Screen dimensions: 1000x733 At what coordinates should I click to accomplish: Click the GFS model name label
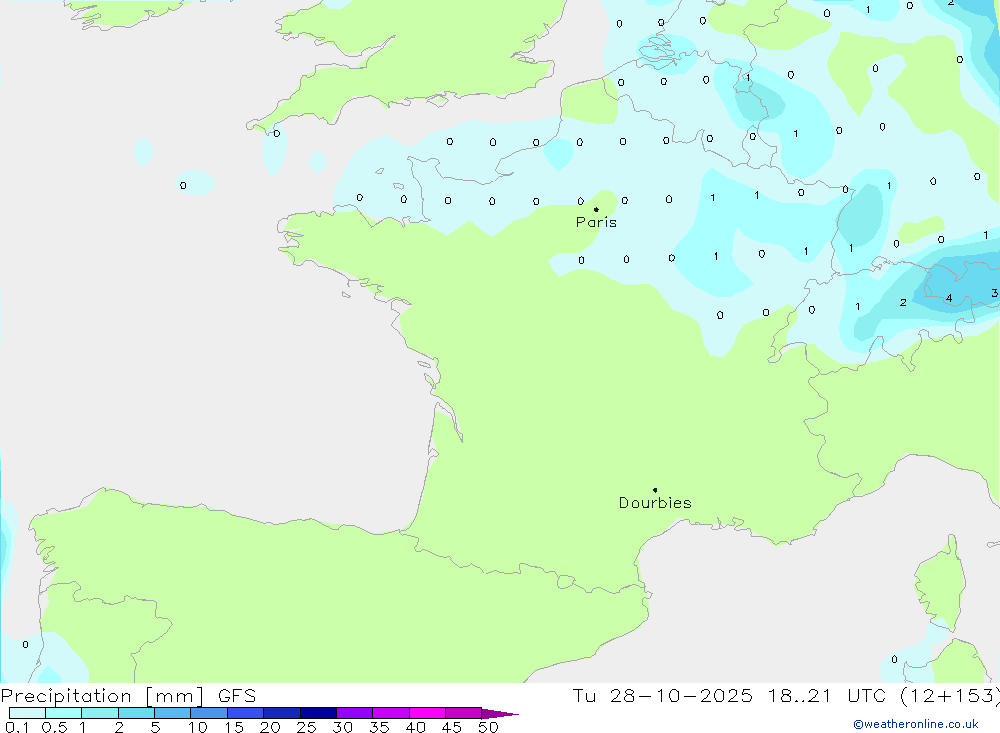point(237,696)
